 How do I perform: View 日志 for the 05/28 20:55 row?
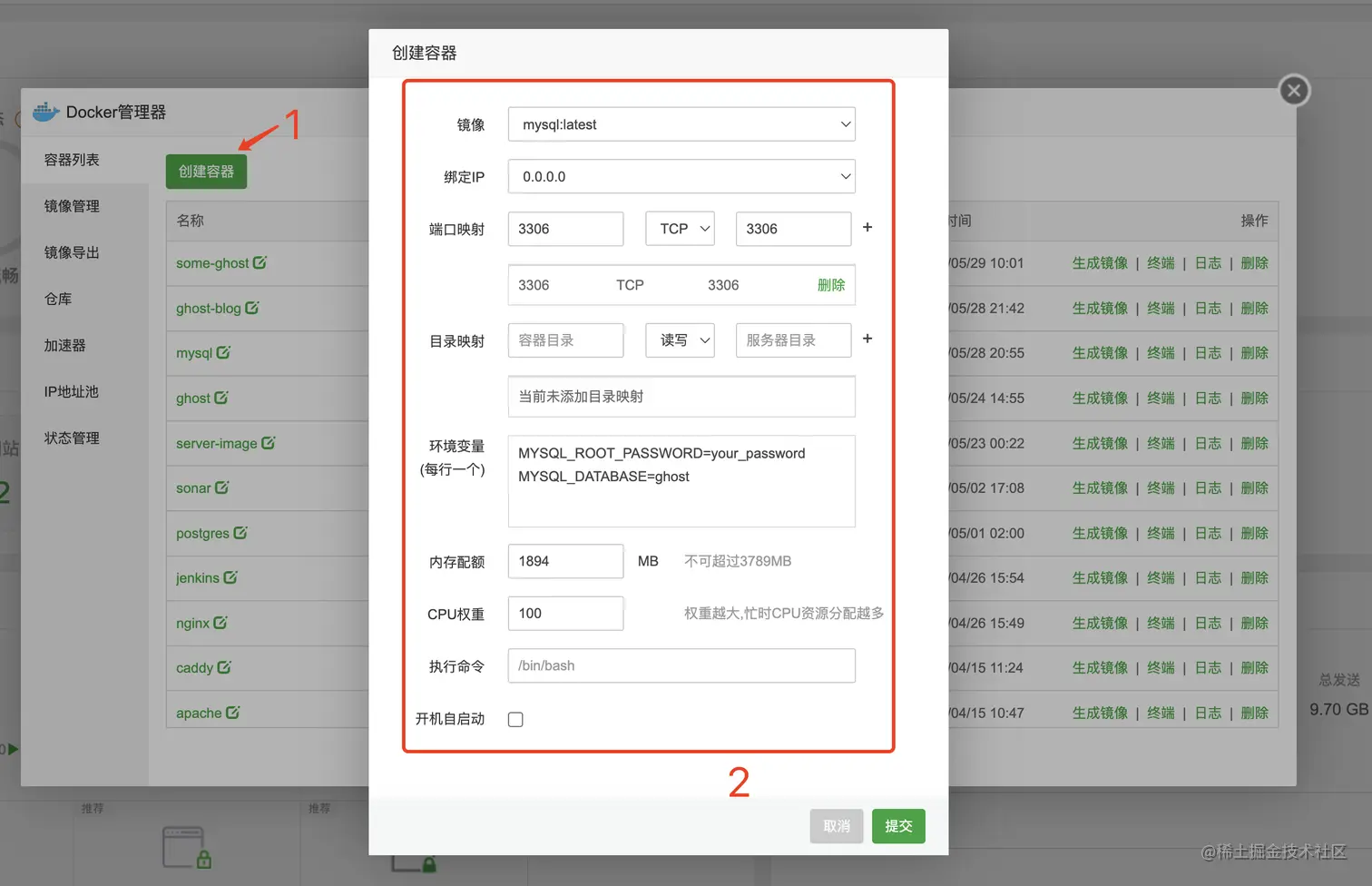pos(1208,353)
